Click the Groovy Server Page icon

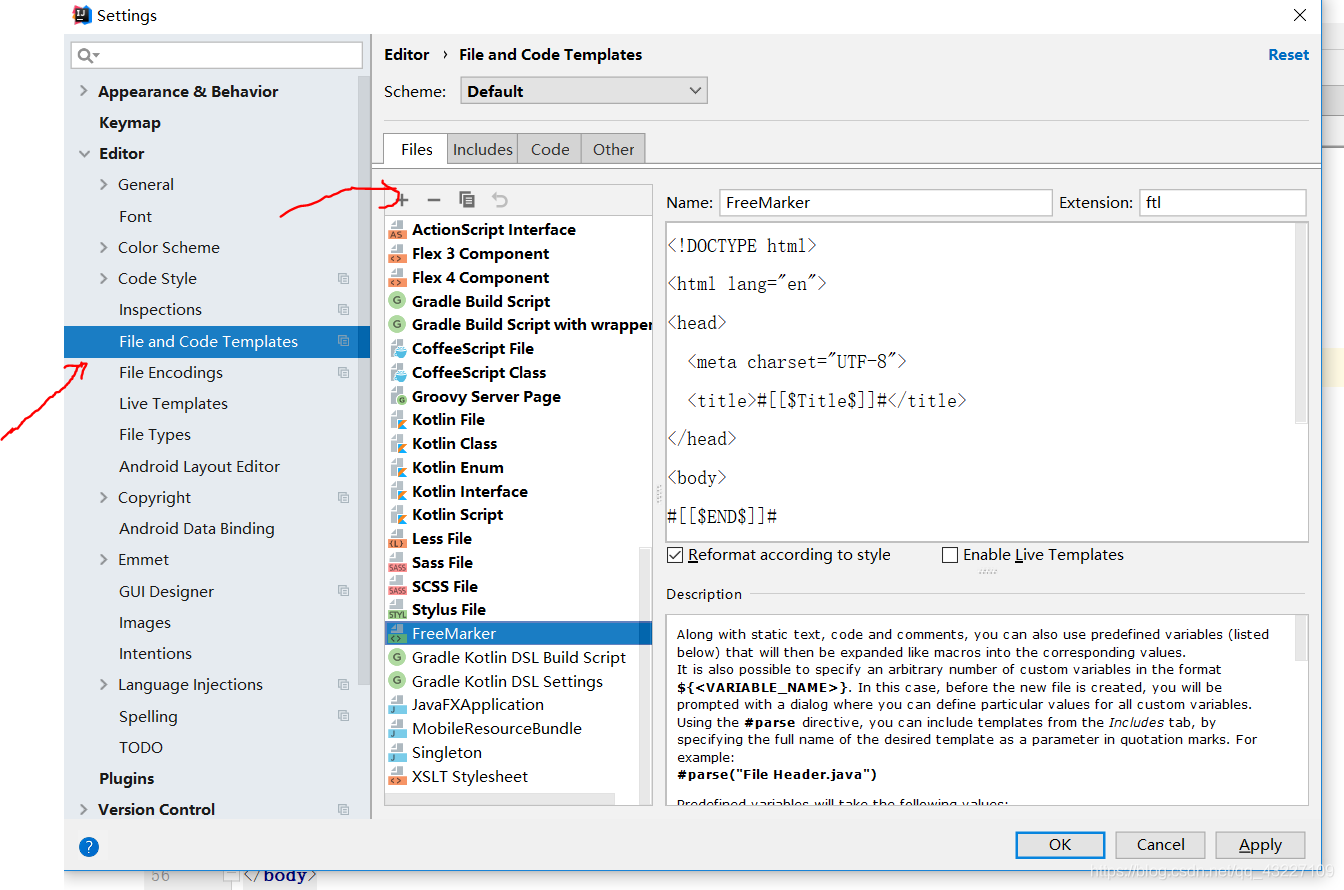397,397
